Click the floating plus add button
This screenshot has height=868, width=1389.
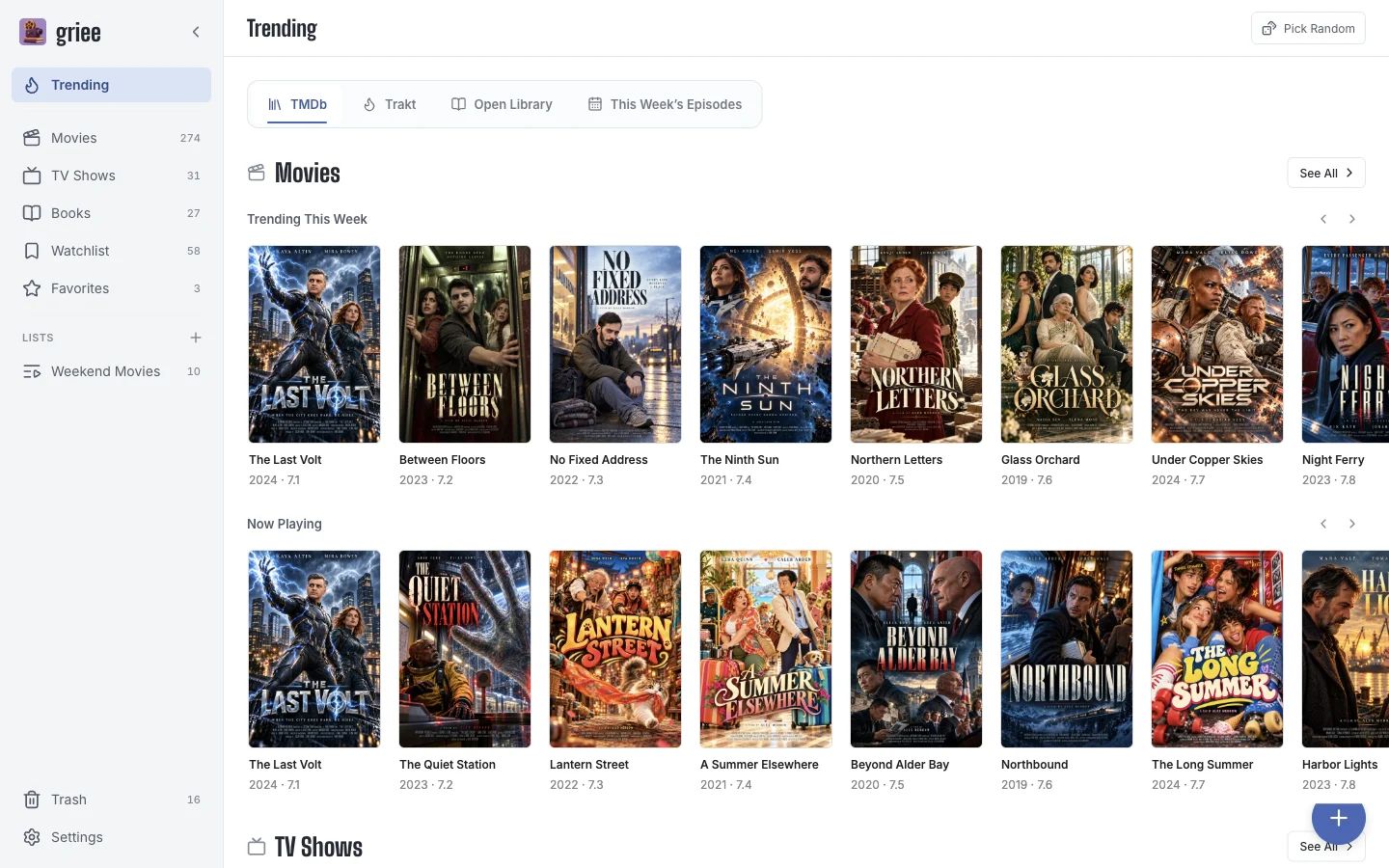click(1339, 819)
